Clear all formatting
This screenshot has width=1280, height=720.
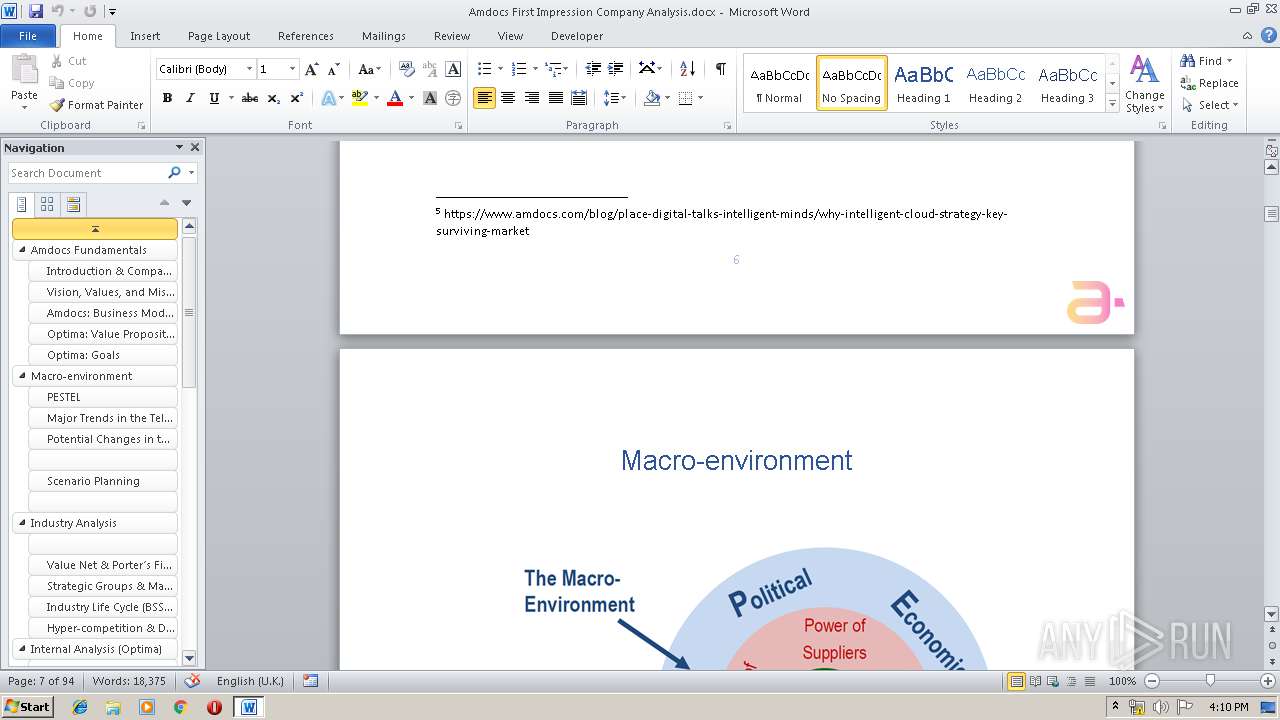coord(407,69)
